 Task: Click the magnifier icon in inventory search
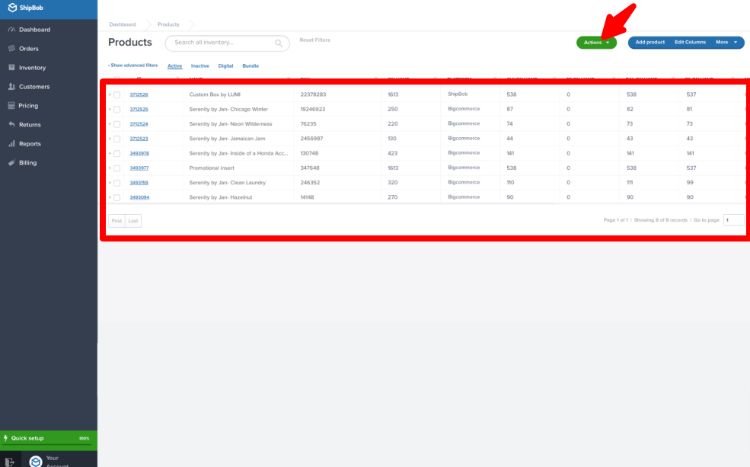tap(278, 43)
